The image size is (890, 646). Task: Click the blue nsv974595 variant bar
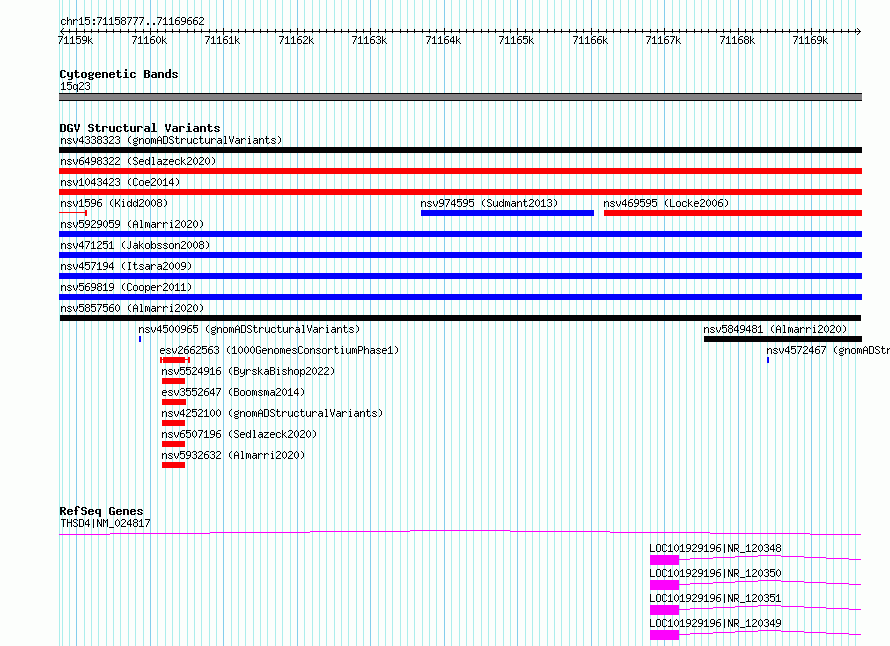tap(507, 213)
